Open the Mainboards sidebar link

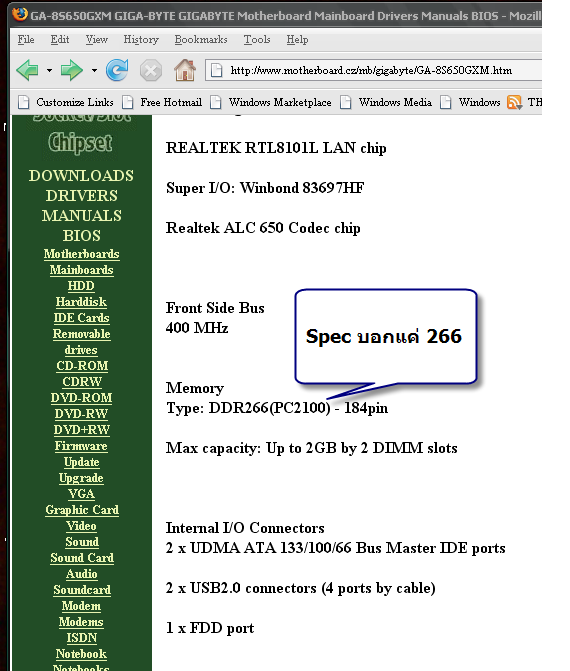[81, 270]
